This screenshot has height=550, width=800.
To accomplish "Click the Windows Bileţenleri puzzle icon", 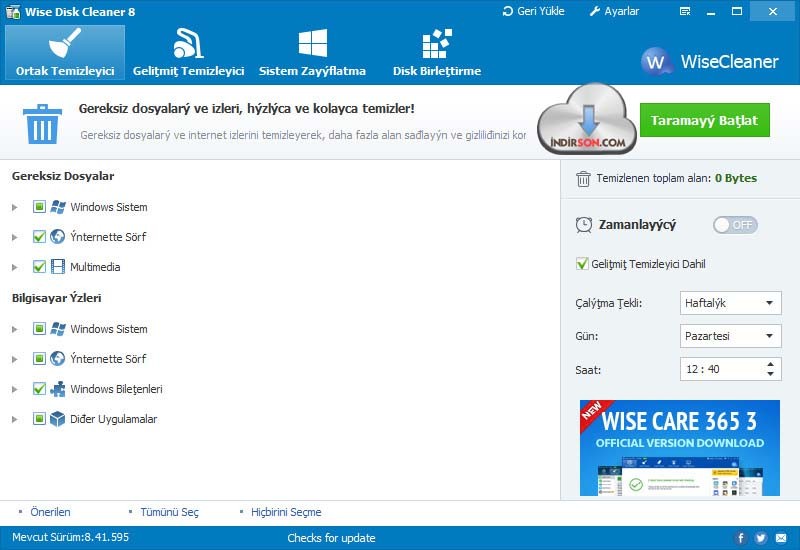I will point(58,389).
